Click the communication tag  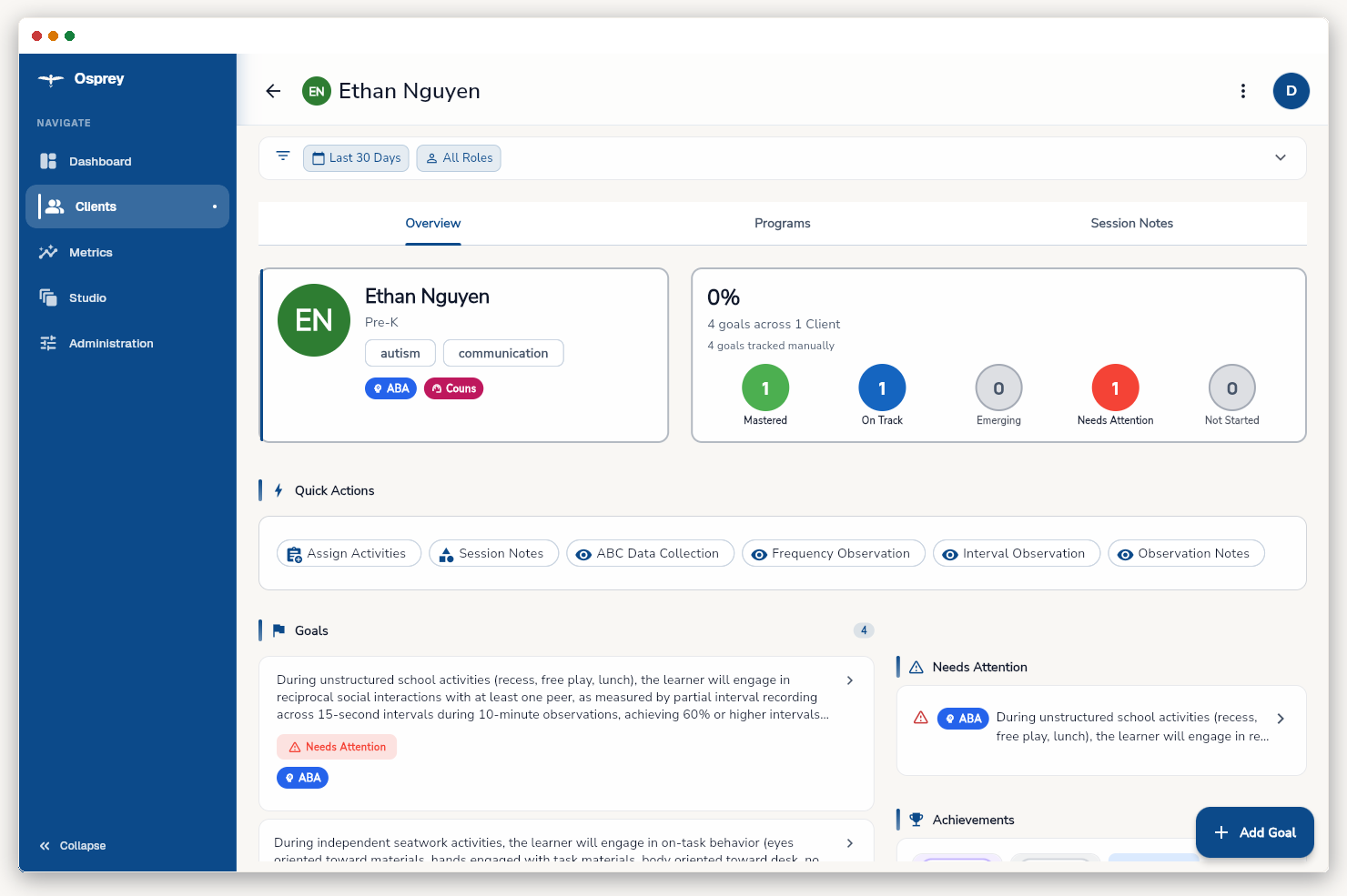tap(503, 353)
